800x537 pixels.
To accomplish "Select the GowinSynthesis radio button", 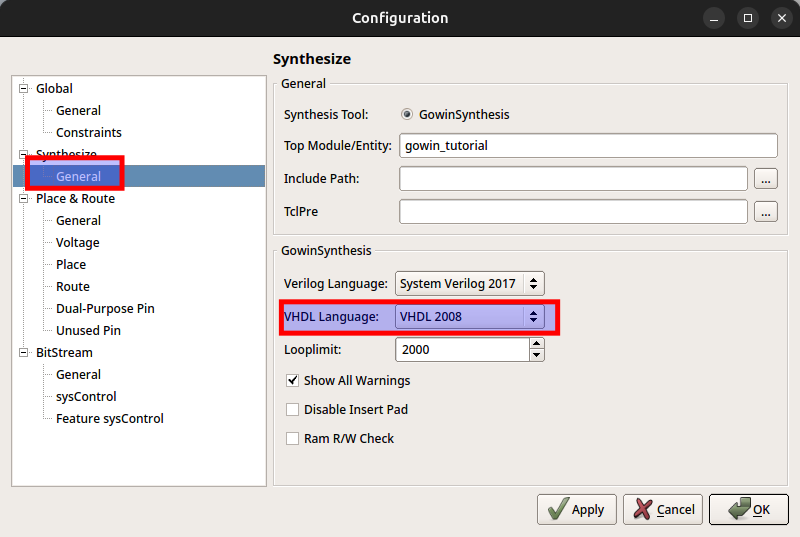I will [407, 114].
